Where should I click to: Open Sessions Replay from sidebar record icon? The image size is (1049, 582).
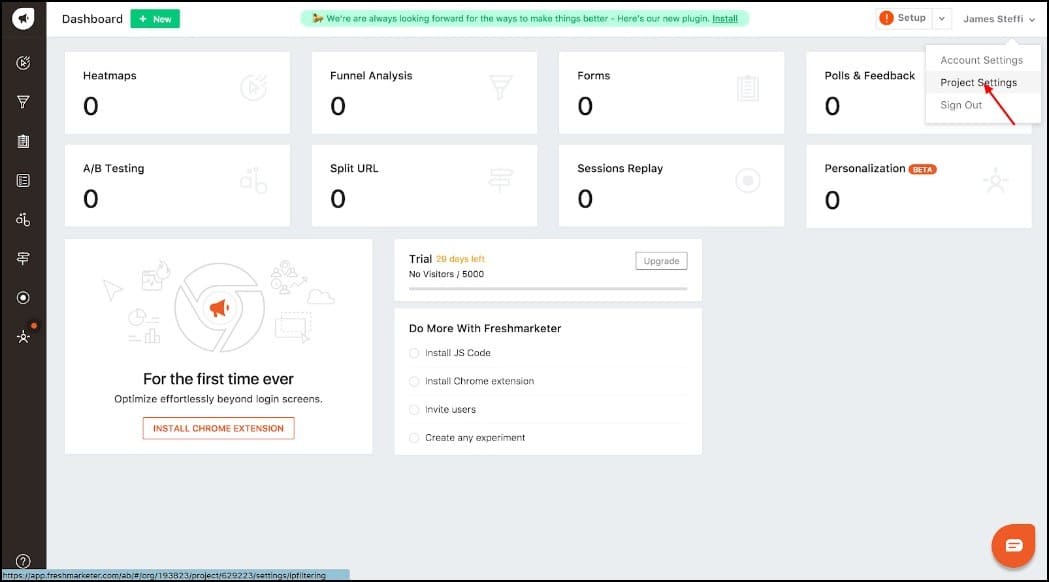[x=23, y=297]
